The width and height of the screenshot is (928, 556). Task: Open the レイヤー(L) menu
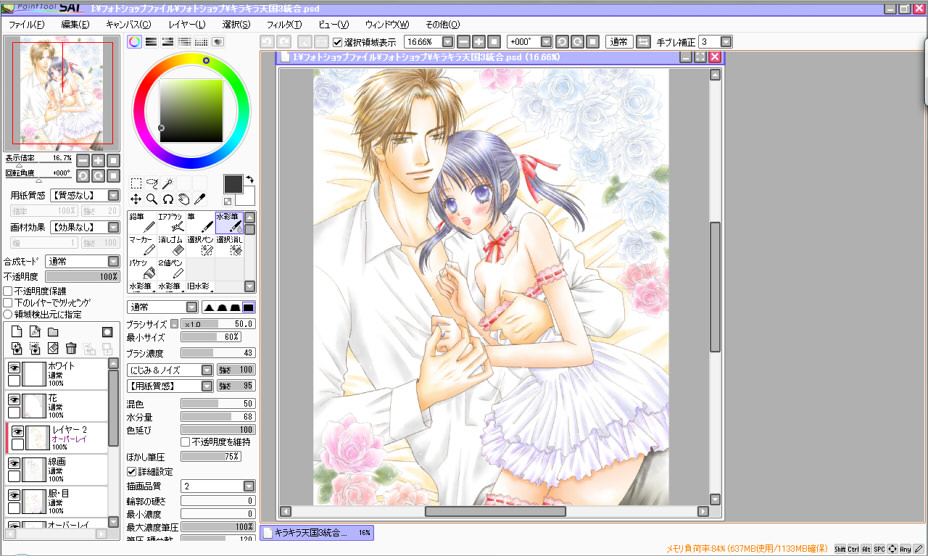pyautogui.click(x=186, y=24)
